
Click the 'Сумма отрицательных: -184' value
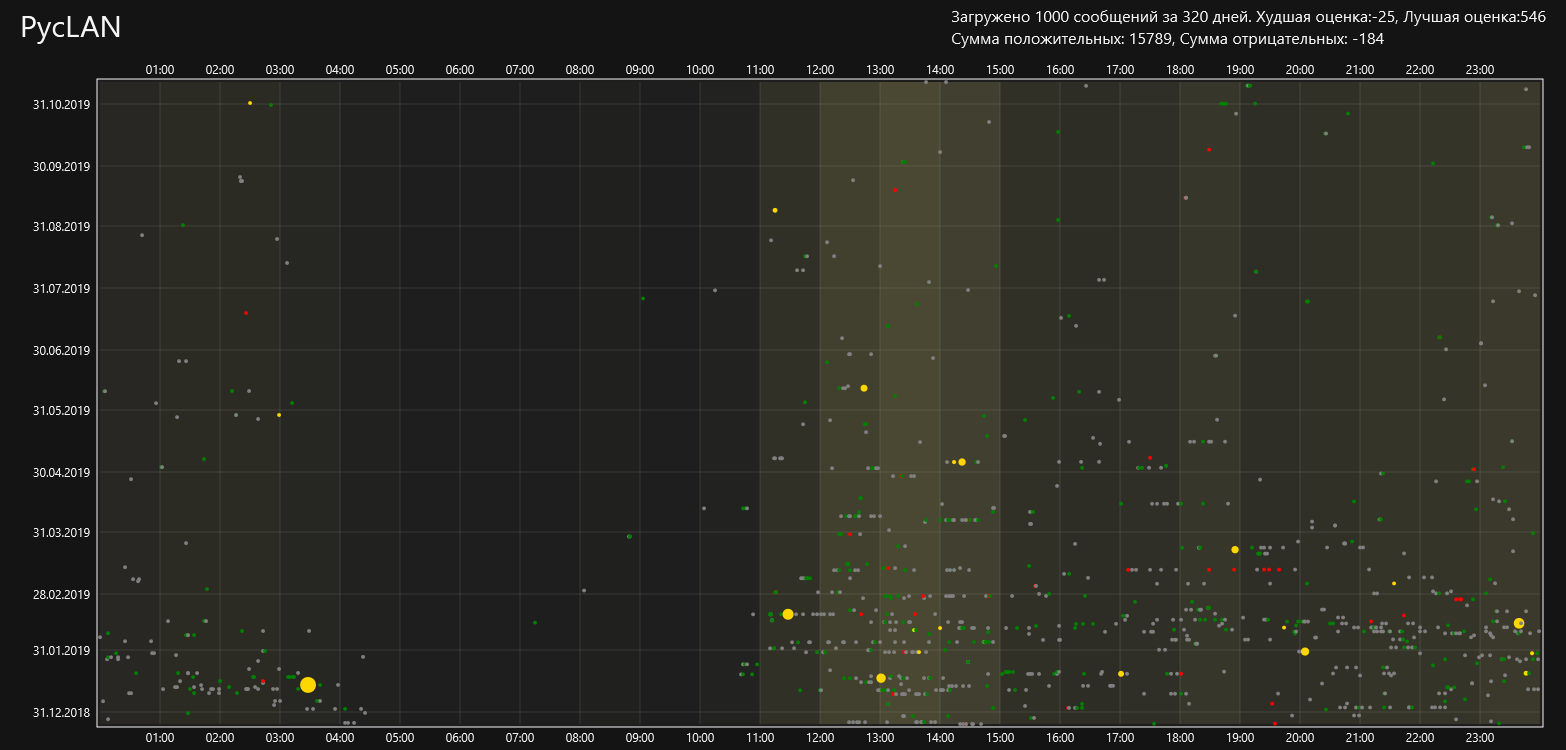(1282, 38)
